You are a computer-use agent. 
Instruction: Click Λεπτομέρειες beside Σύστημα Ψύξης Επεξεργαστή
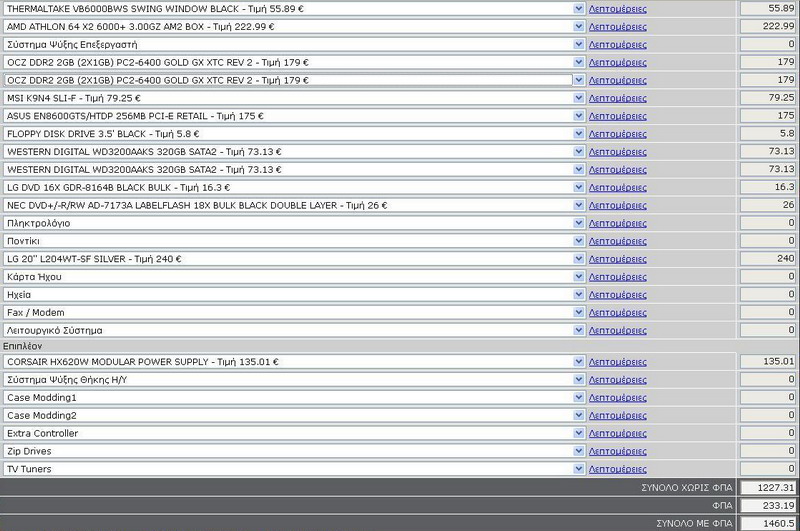tap(617, 44)
